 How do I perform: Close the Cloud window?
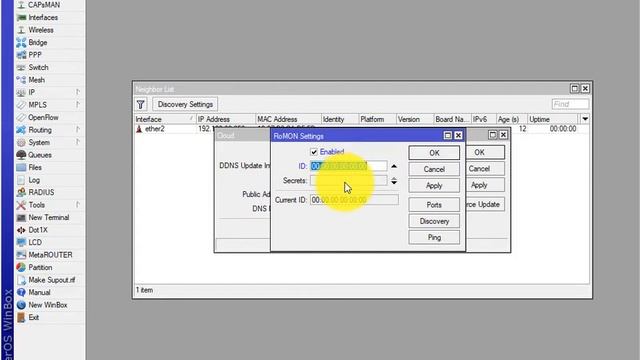(503, 135)
